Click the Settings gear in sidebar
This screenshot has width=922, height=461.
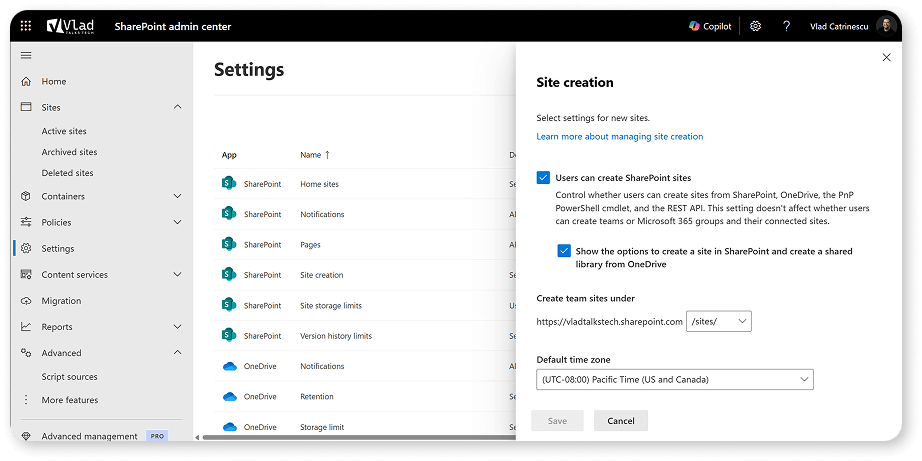[26, 248]
